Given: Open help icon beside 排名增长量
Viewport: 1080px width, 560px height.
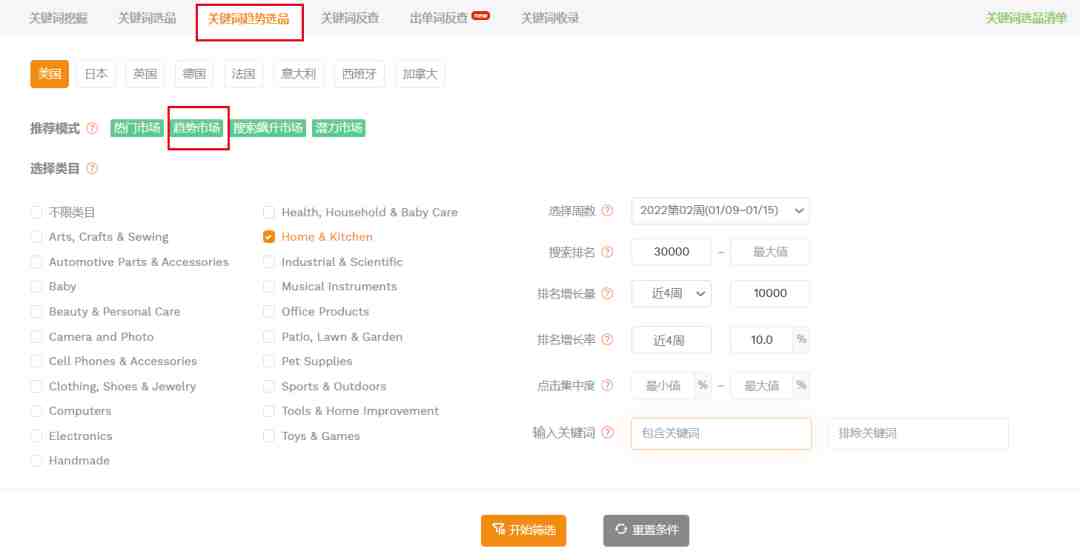Looking at the screenshot, I should point(607,293).
